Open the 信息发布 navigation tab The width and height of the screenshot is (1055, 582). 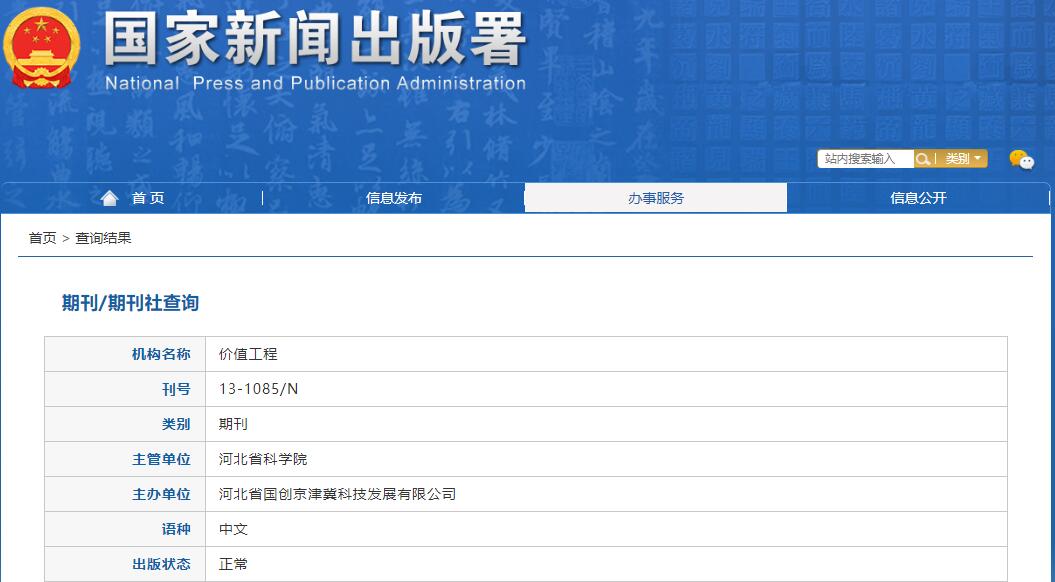(x=393, y=198)
